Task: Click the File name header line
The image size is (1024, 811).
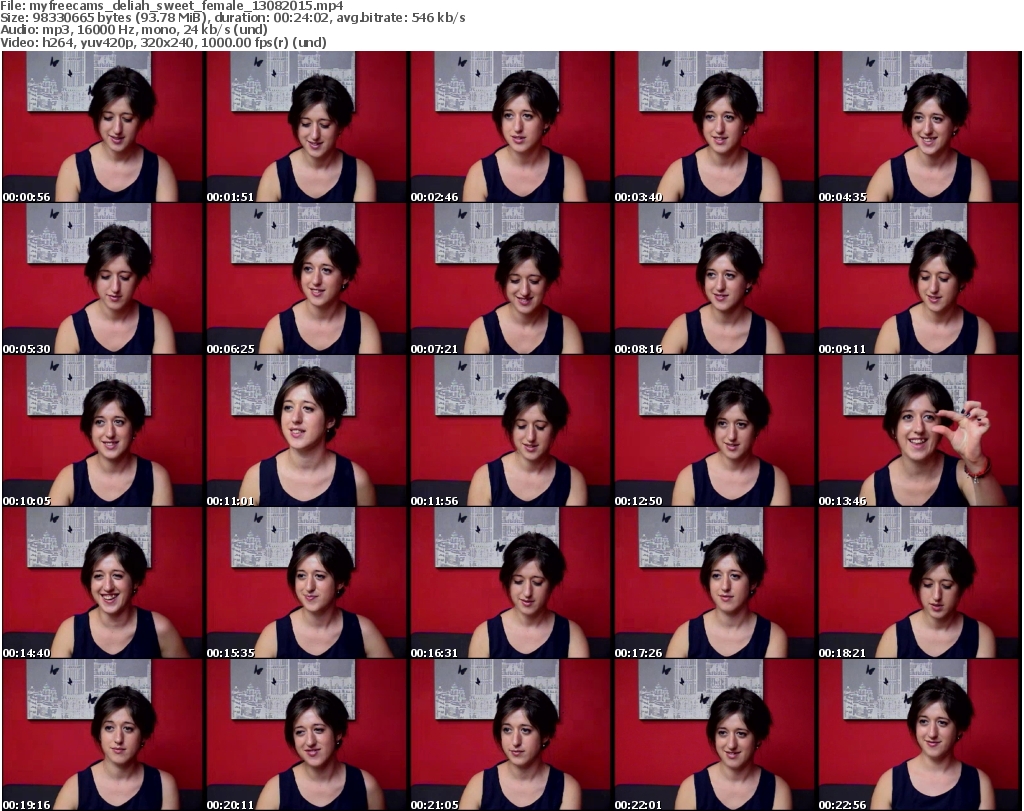Action: [x=172, y=6]
